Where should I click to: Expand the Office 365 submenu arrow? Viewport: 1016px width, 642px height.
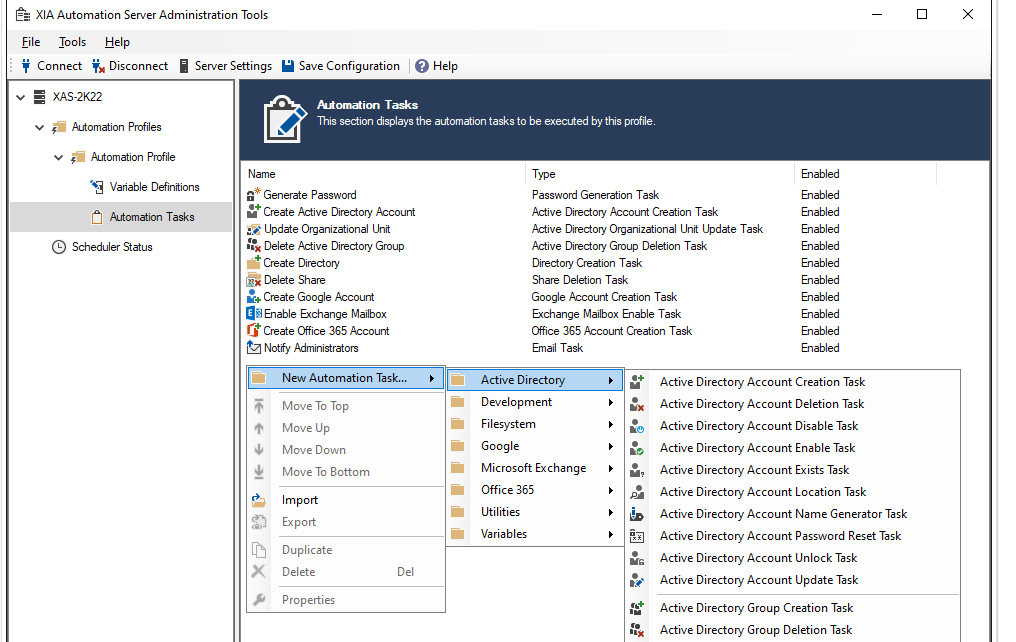tap(610, 490)
